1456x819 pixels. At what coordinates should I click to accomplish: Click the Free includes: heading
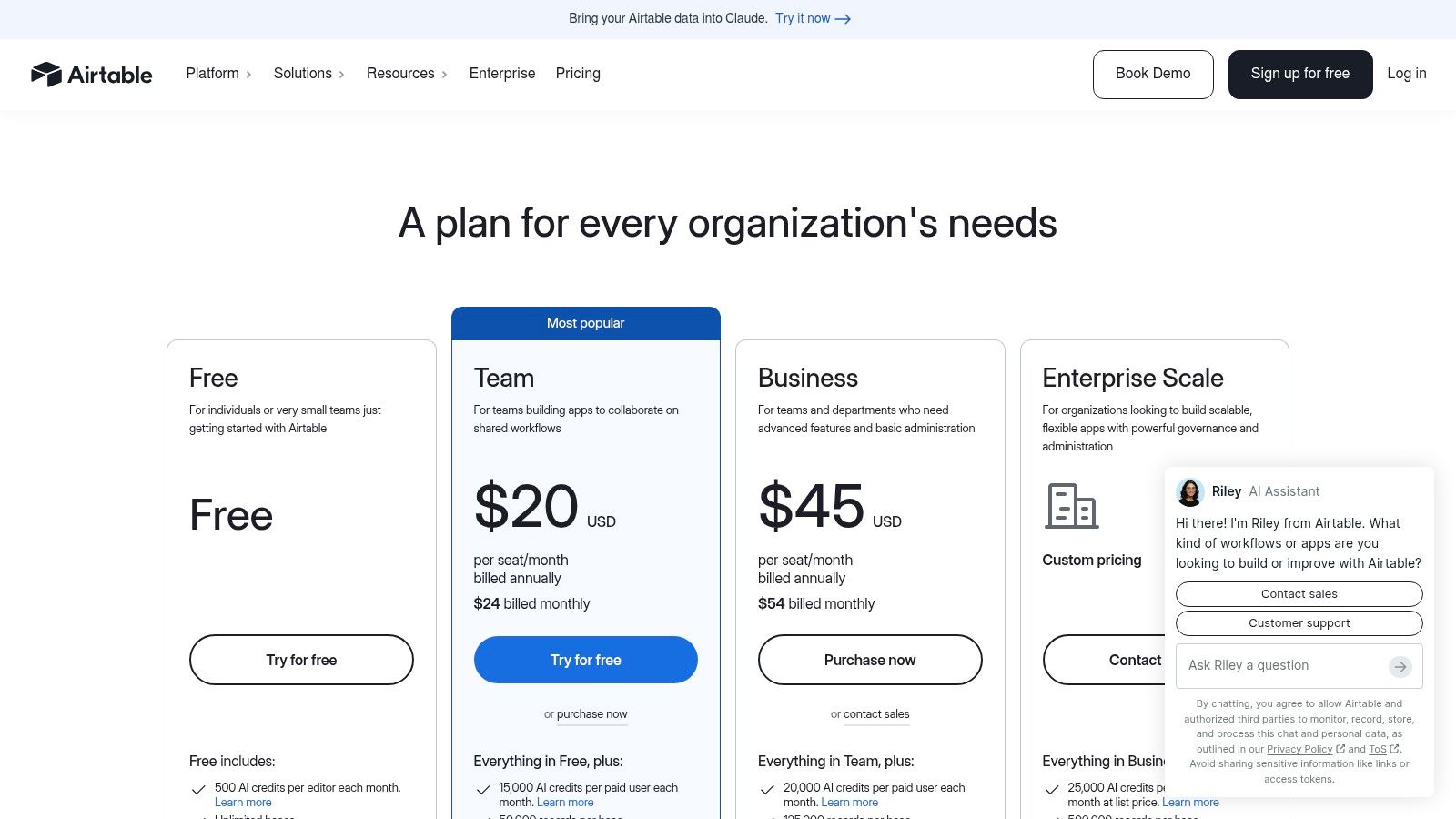coord(232,762)
